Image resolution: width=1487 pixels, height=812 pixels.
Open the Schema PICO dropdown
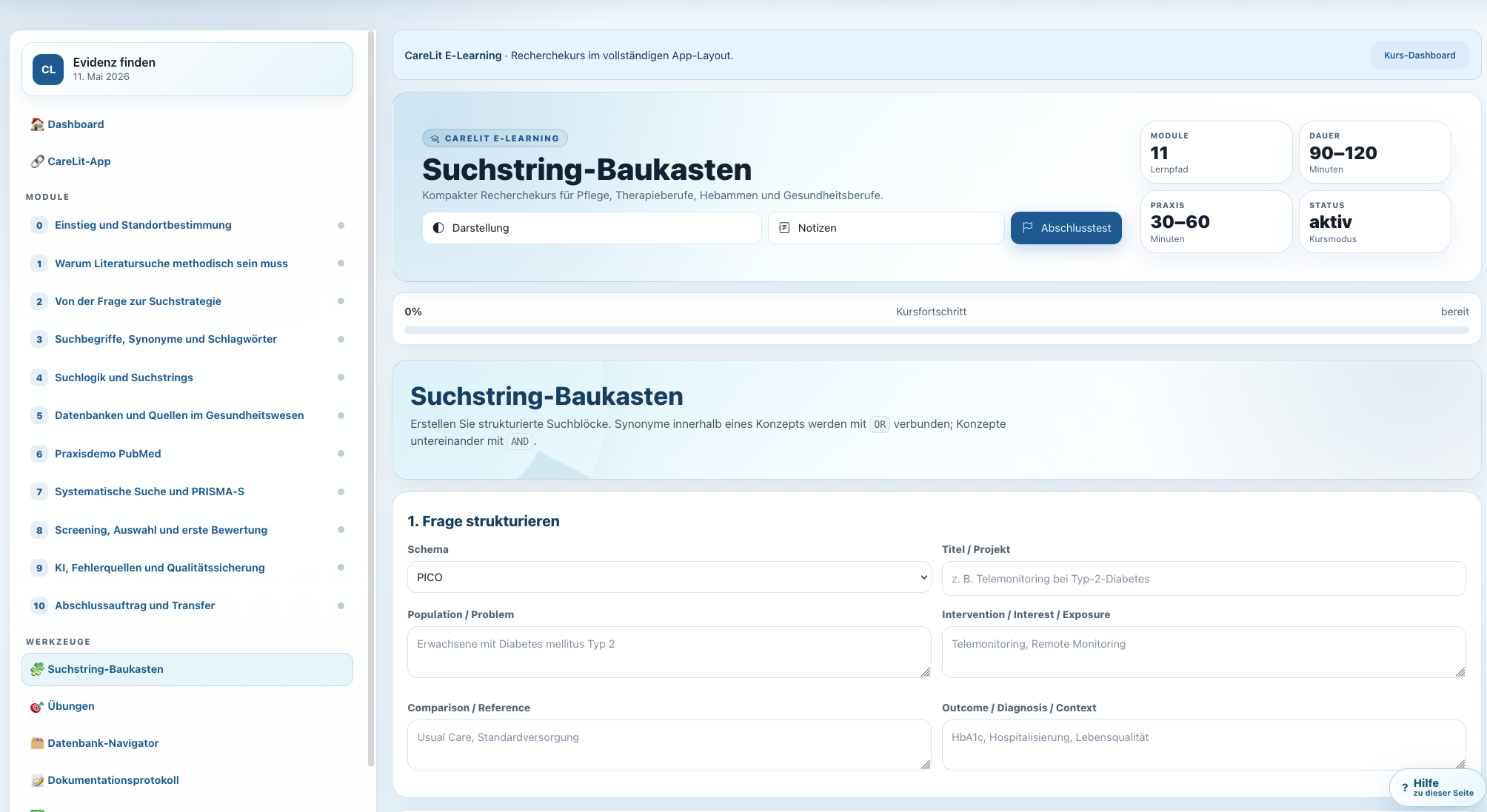(x=669, y=577)
